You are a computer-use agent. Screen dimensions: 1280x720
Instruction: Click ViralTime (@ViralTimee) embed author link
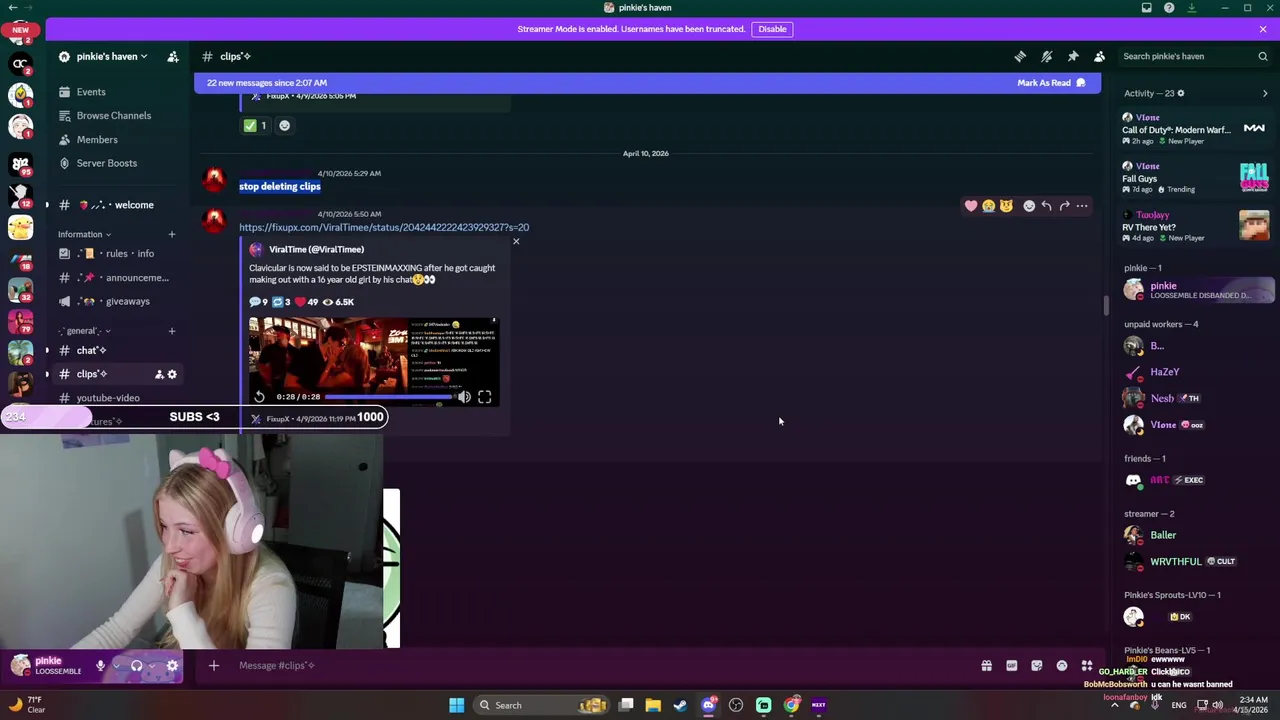[x=316, y=249]
